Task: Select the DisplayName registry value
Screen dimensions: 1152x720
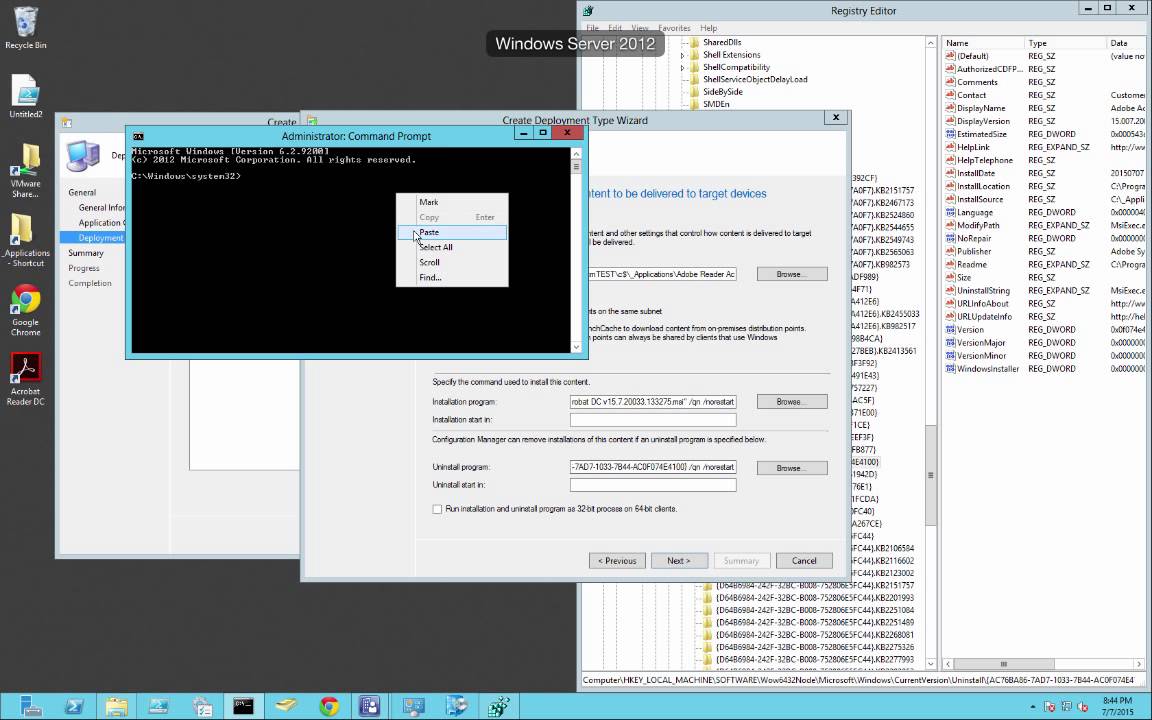Action: point(981,108)
